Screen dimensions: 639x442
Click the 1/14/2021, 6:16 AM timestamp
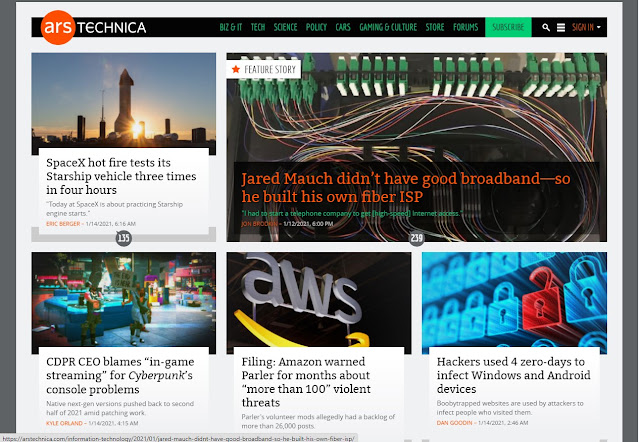pyautogui.click(x=111, y=224)
